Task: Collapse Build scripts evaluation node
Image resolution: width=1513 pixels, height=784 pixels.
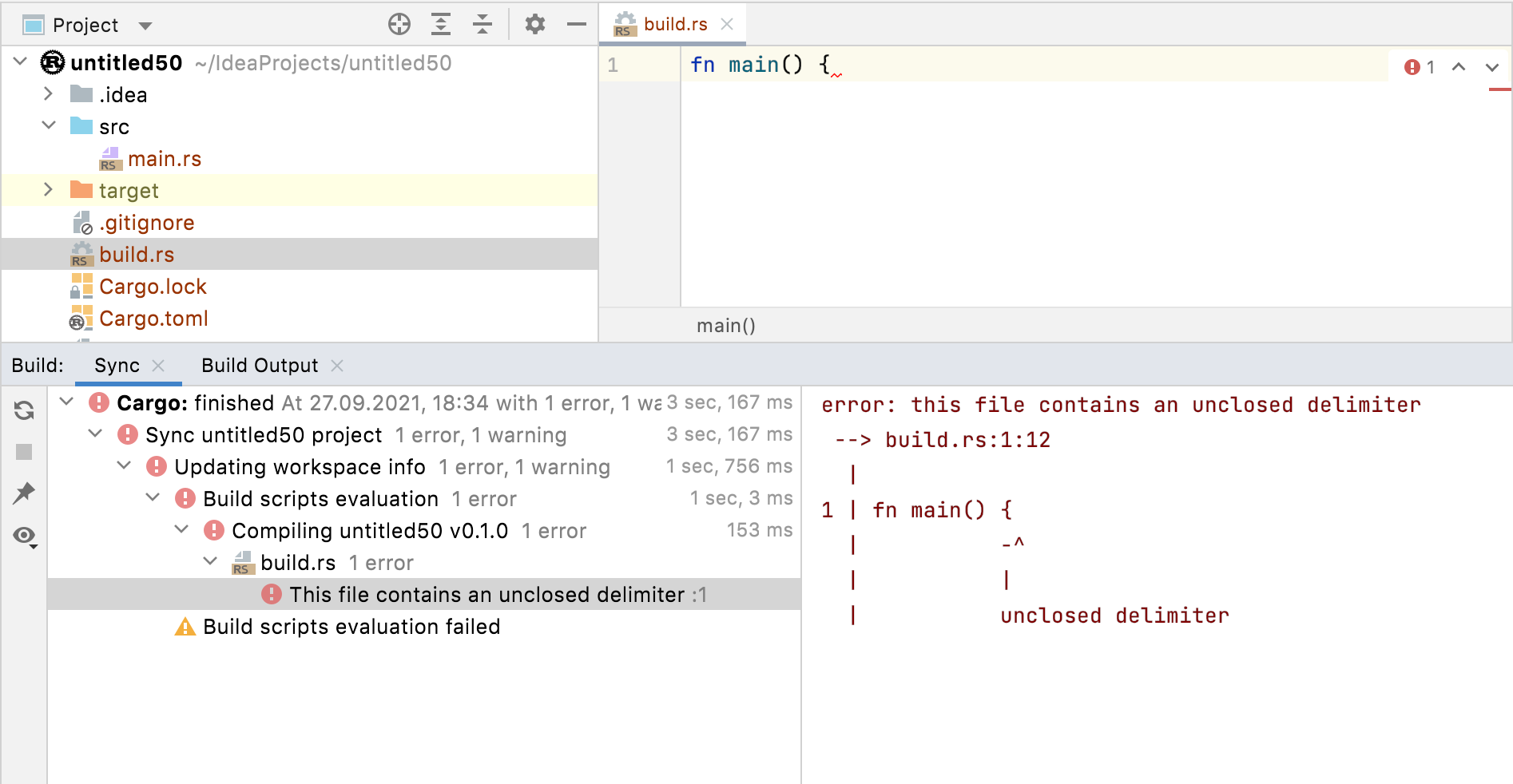Action: tap(153, 497)
